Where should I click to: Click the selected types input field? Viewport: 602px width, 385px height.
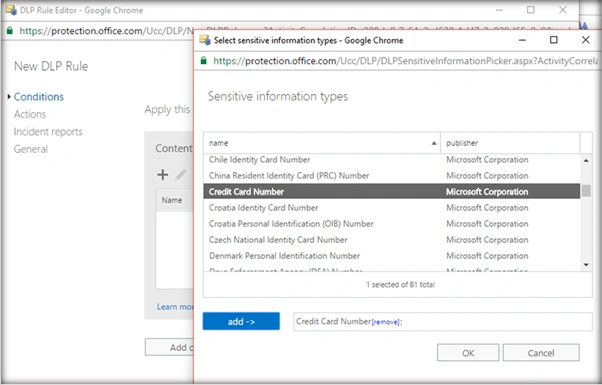point(443,322)
